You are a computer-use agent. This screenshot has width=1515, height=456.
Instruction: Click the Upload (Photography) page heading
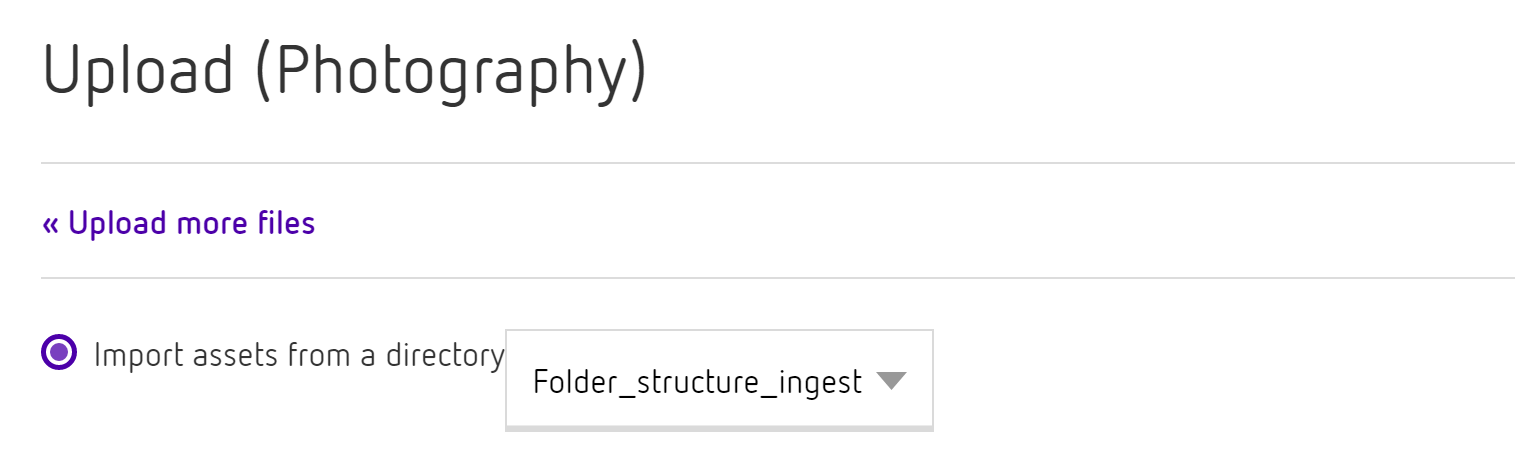pos(345,71)
